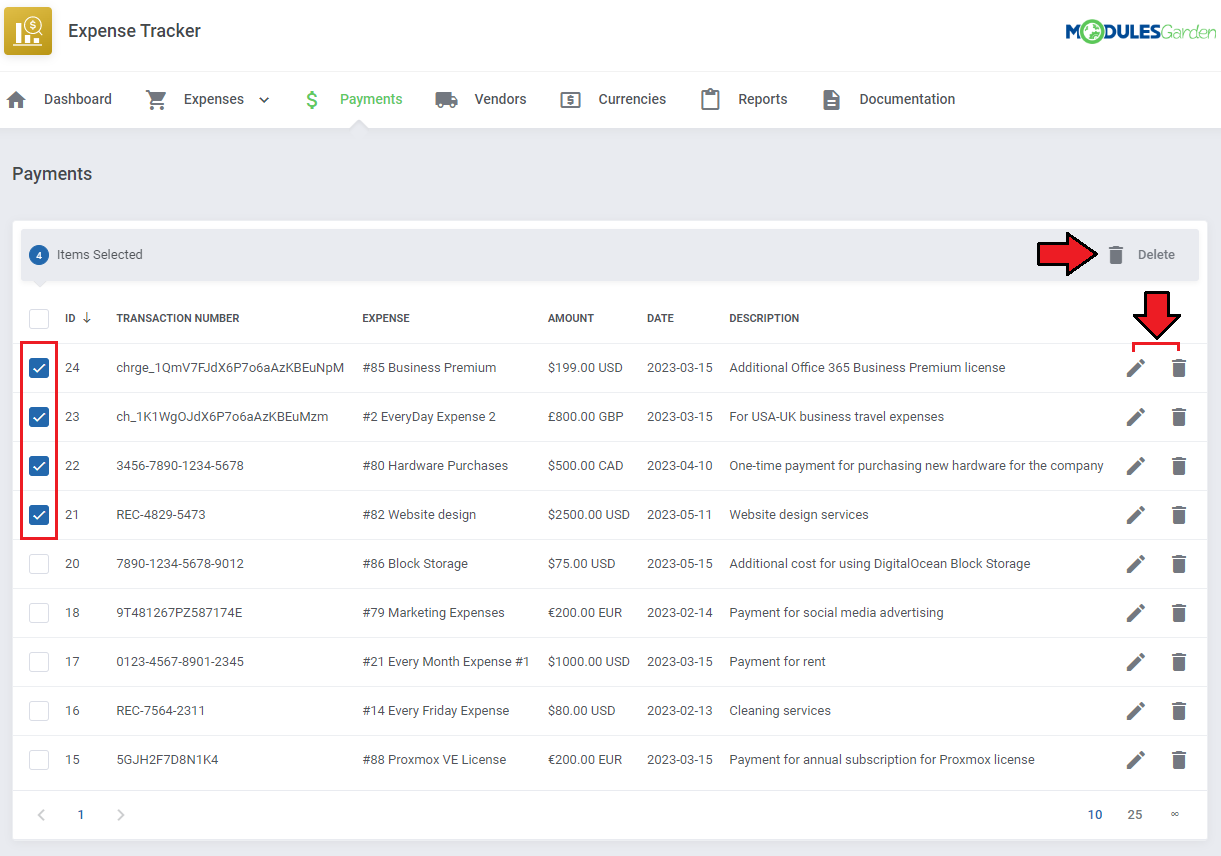Delete payment 23 EveryDay Expense 2
This screenshot has width=1221, height=856.
tap(1179, 417)
